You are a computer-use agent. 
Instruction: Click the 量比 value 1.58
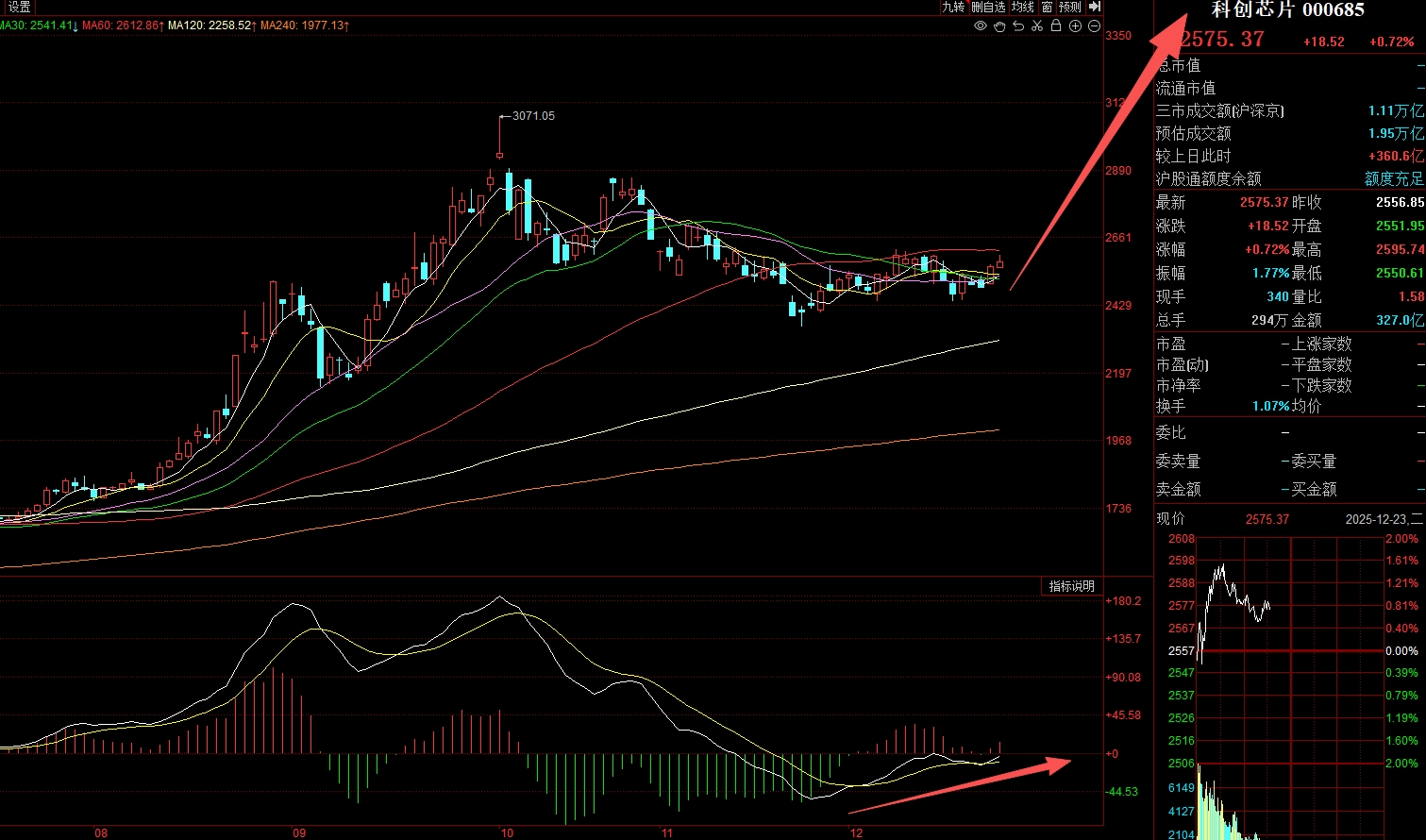(x=1411, y=296)
